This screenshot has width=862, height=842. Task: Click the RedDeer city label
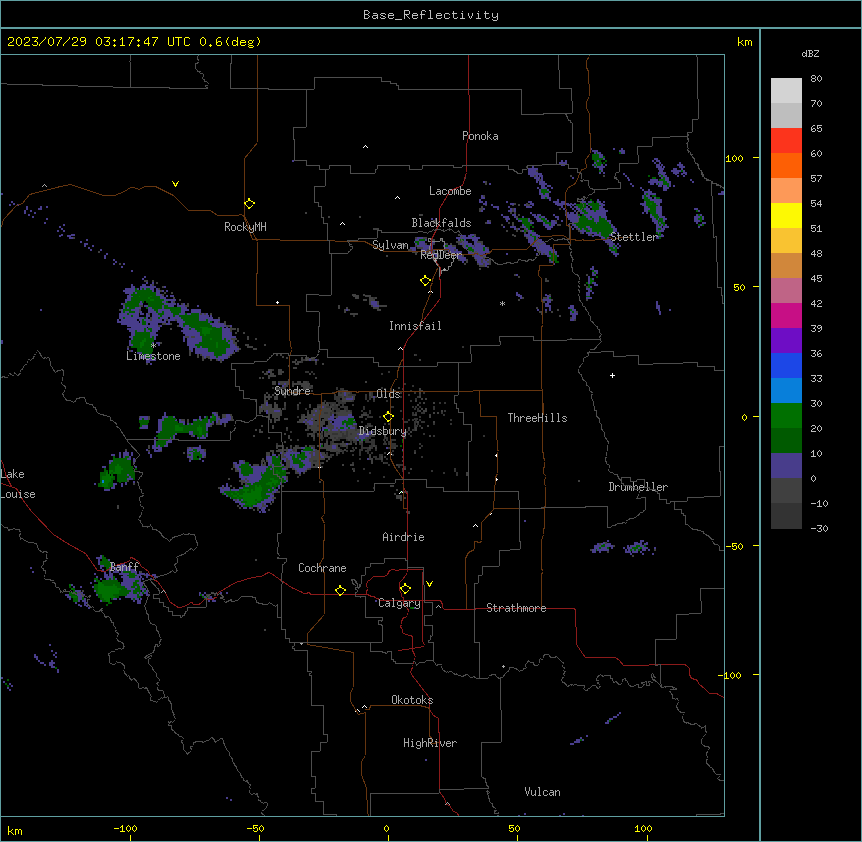[x=441, y=255]
